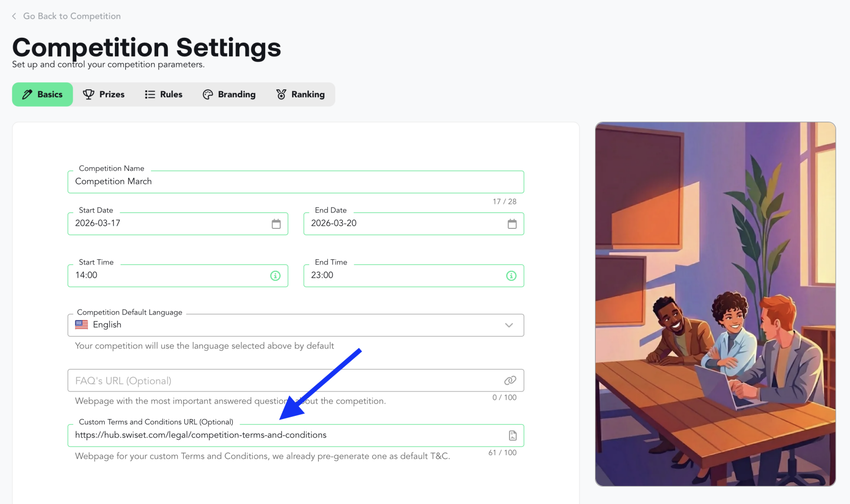Click into the FAQ's URL field

[296, 380]
